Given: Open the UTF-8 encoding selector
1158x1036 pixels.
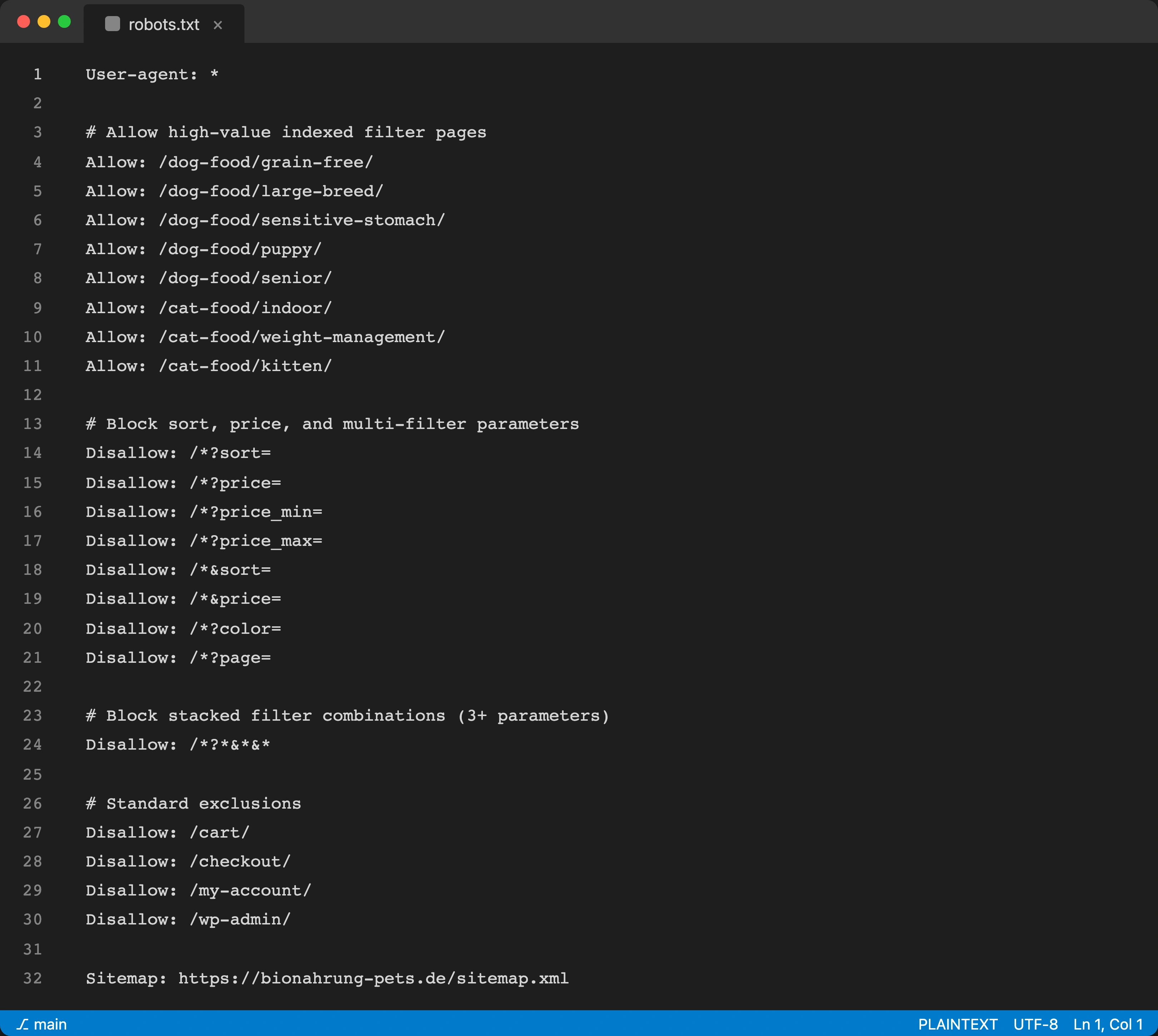Looking at the screenshot, I should pyautogui.click(x=1036, y=1023).
